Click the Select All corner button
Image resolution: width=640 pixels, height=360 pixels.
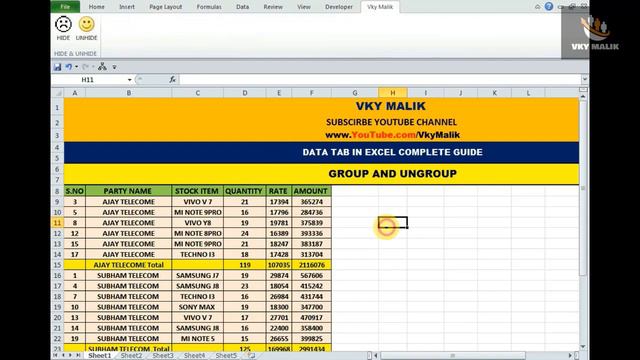pos(58,93)
